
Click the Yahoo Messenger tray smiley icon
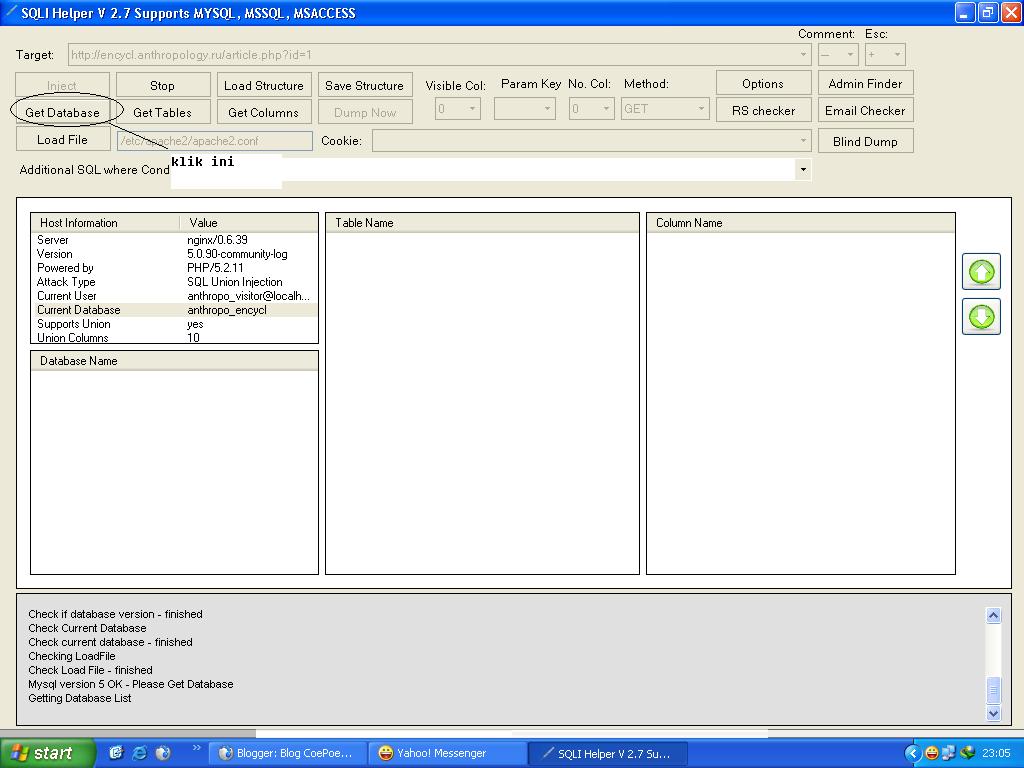(x=932, y=753)
